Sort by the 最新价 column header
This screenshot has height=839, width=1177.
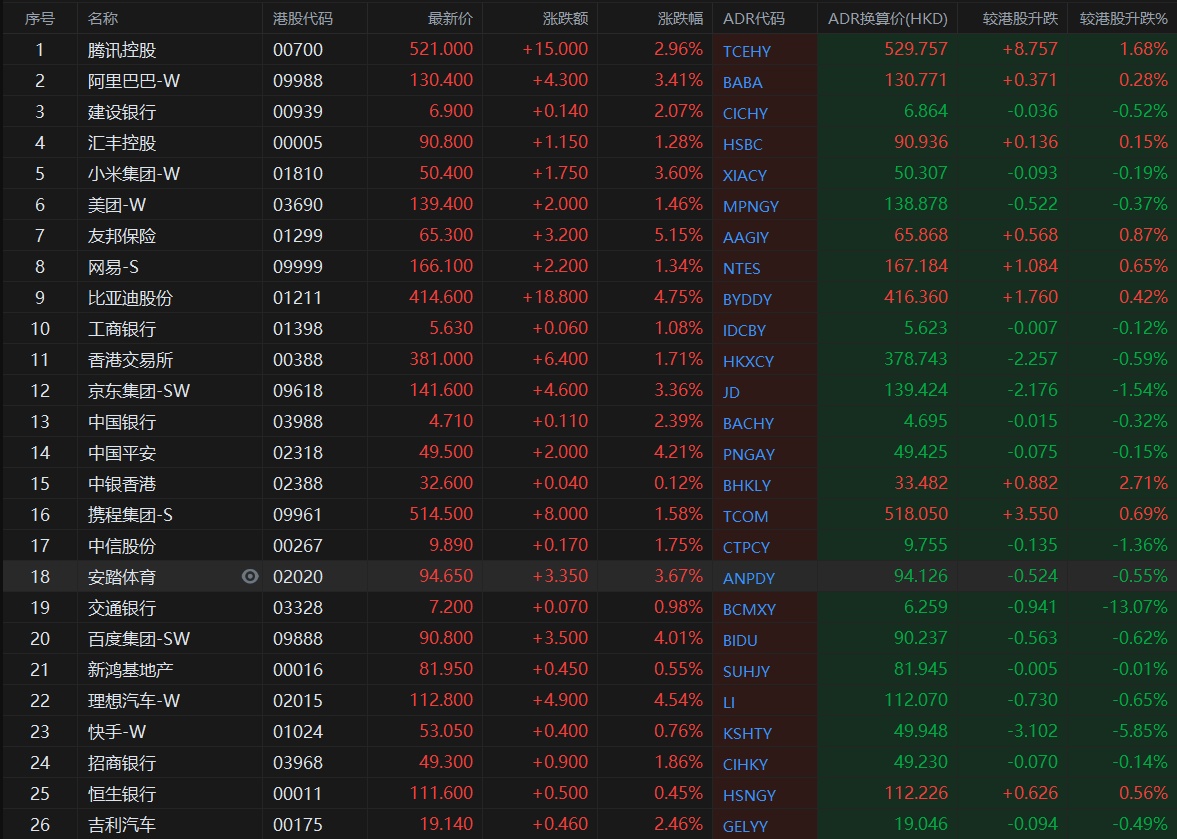(x=450, y=19)
